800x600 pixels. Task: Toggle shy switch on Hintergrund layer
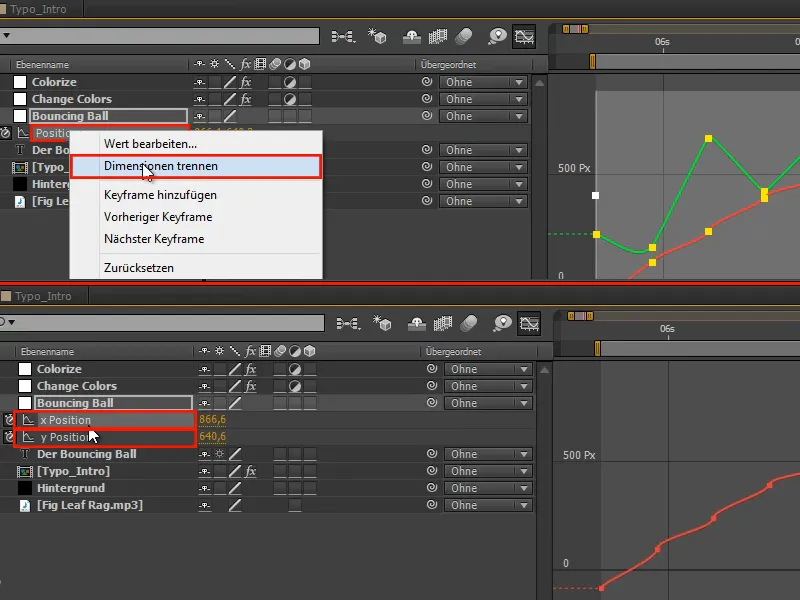(x=205, y=488)
